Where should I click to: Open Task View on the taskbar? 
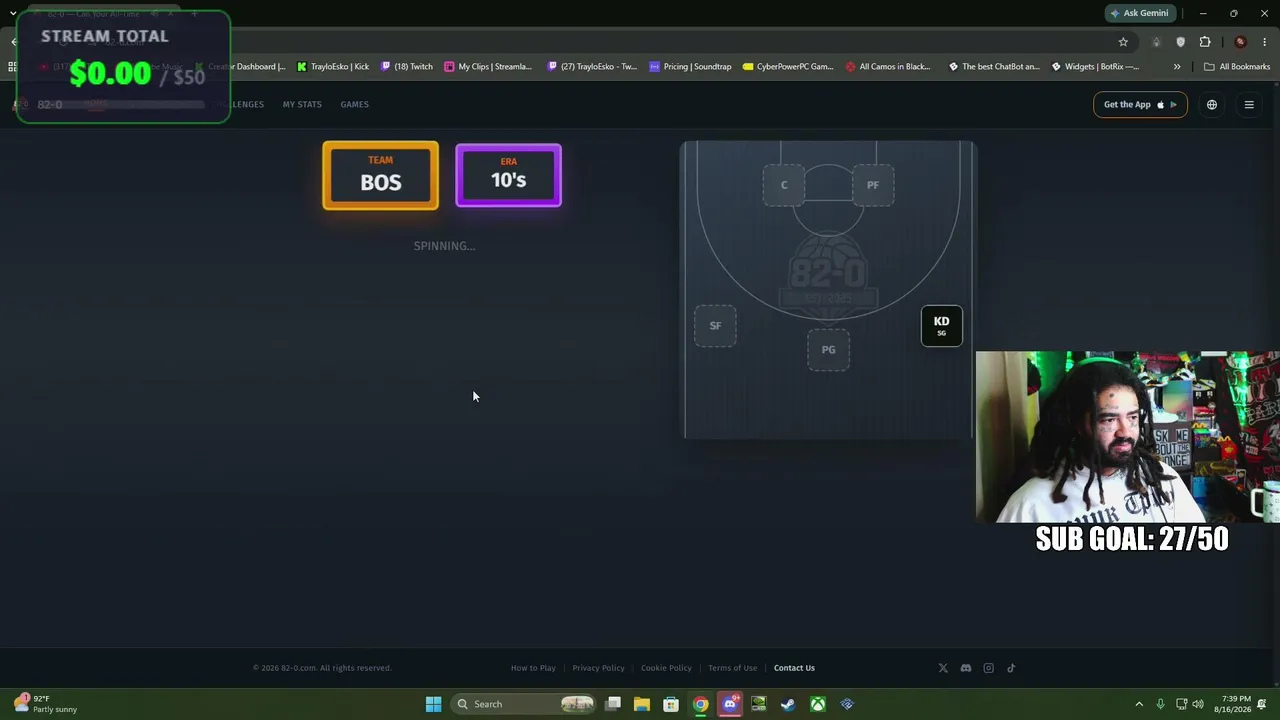point(613,704)
